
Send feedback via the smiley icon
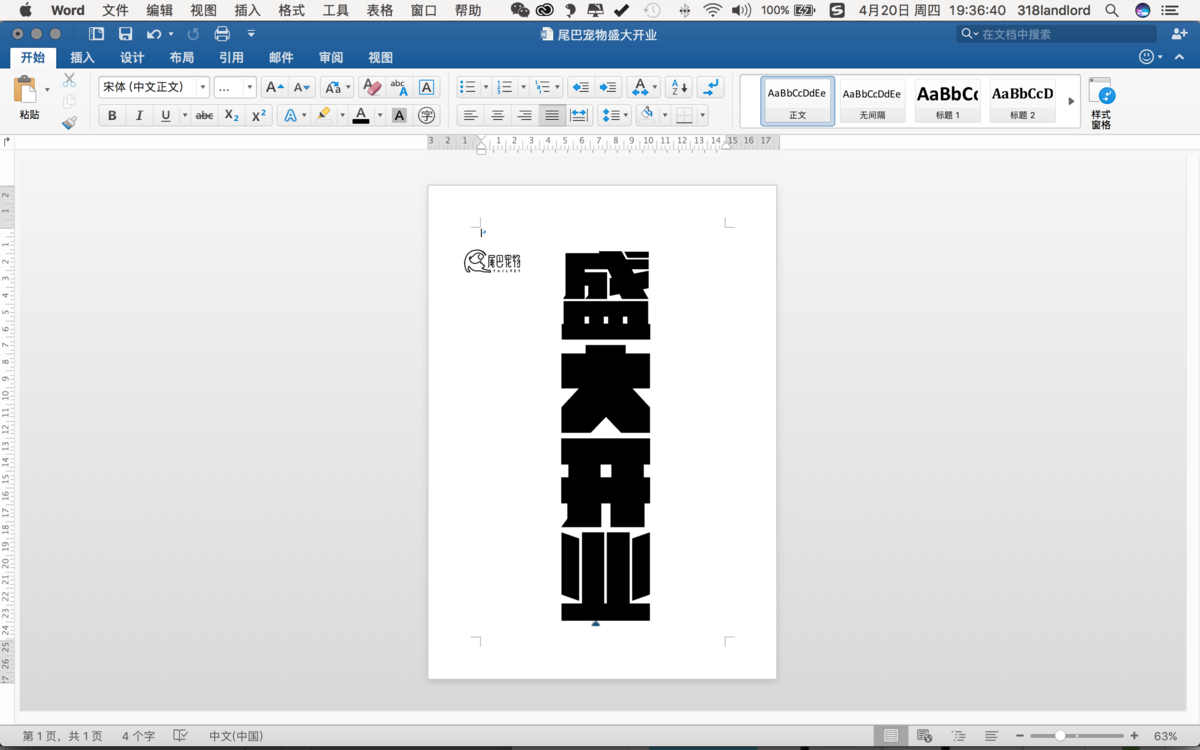(x=1146, y=57)
